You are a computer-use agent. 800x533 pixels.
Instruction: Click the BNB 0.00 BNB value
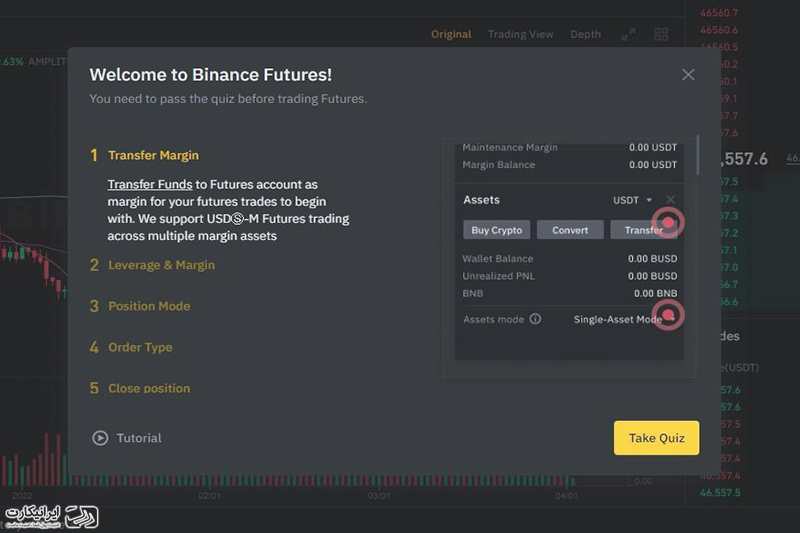click(x=656, y=293)
